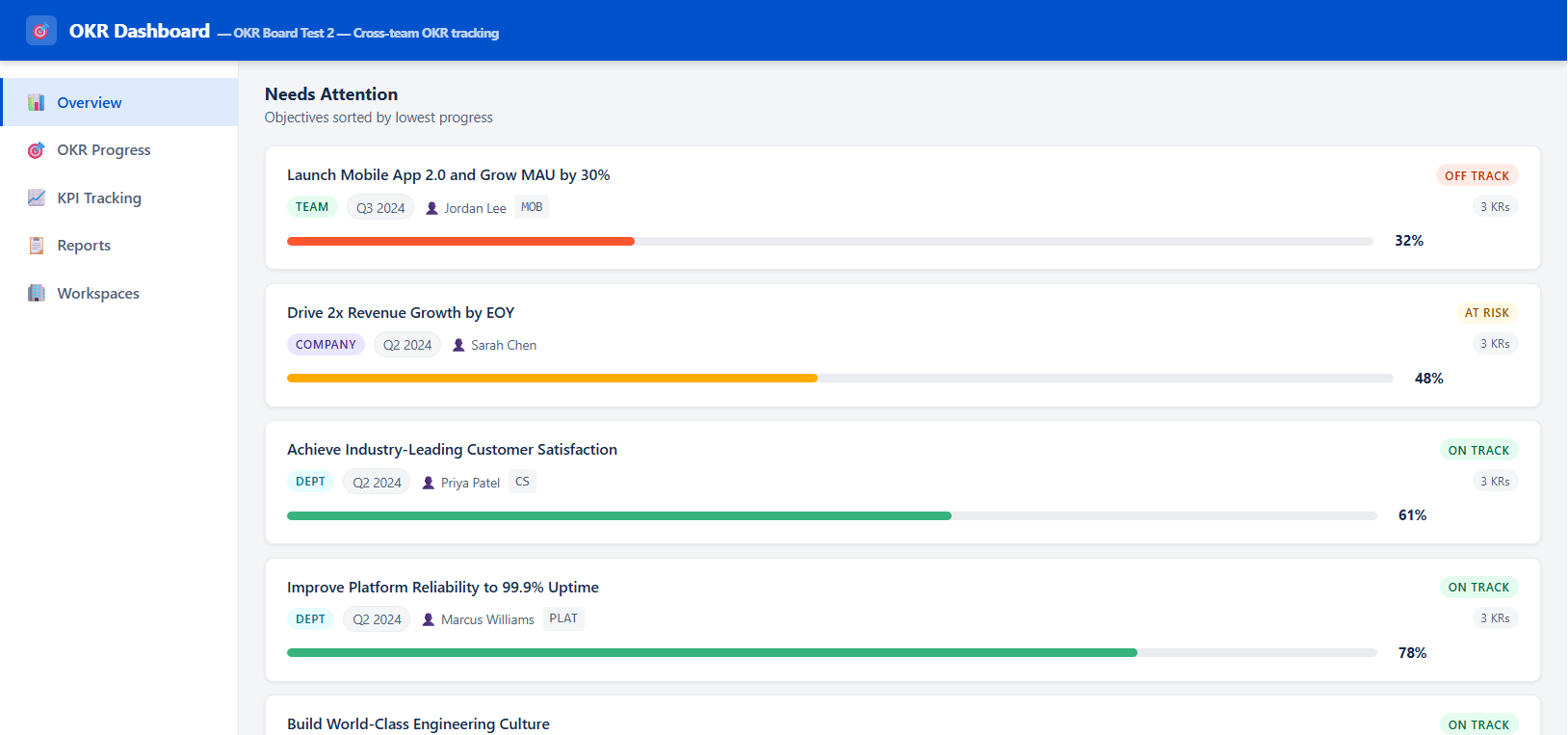Click the person icon beside Priya Patel
The height and width of the screenshot is (735, 1568).
click(x=429, y=483)
